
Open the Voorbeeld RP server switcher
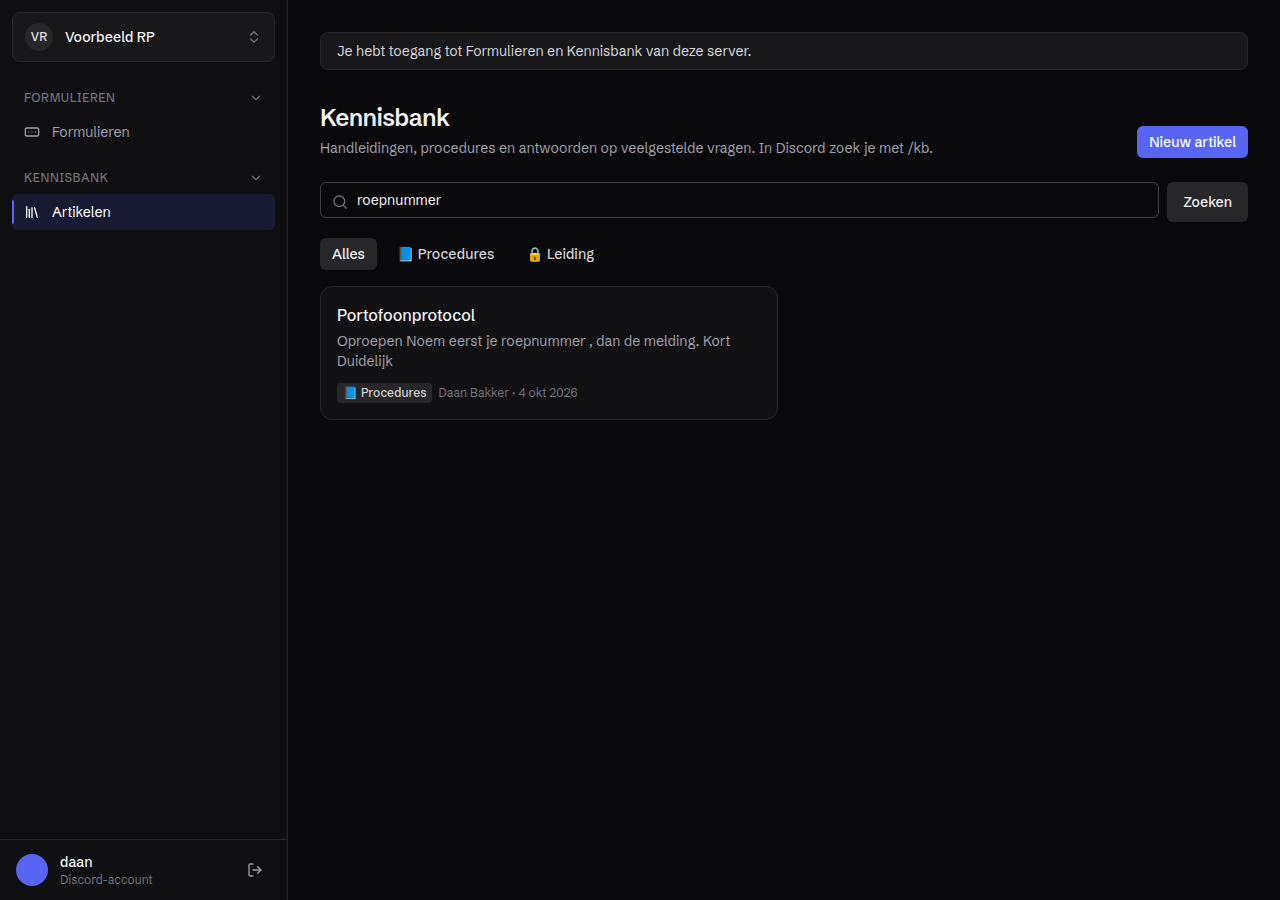pyautogui.click(x=143, y=37)
